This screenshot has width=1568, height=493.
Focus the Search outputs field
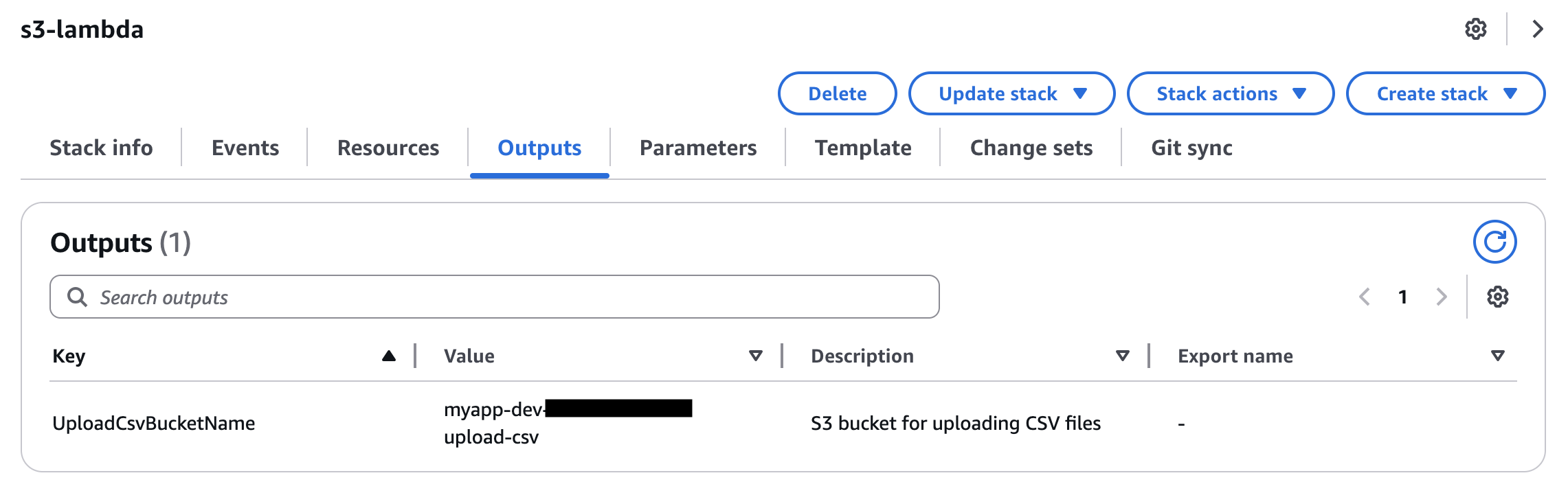point(494,297)
